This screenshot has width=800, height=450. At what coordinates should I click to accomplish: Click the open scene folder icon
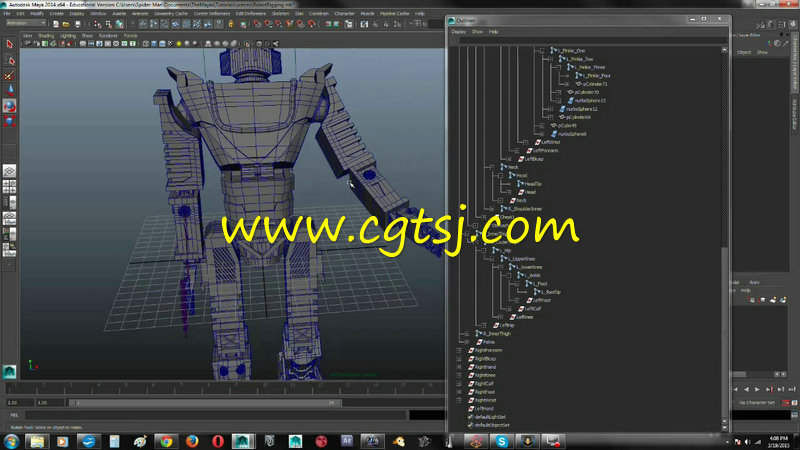(66, 24)
